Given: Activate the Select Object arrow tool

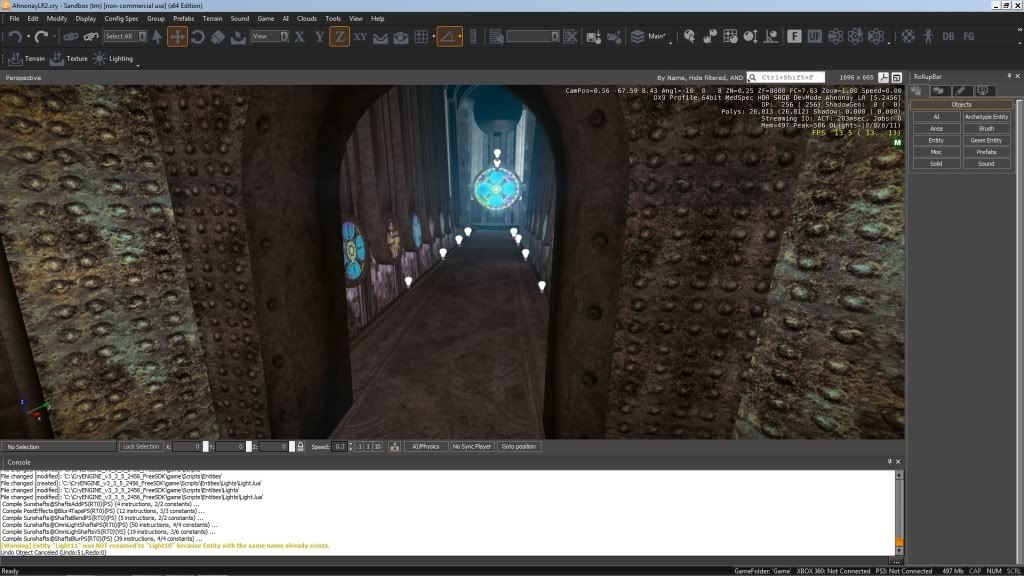Looking at the screenshot, I should 157,37.
